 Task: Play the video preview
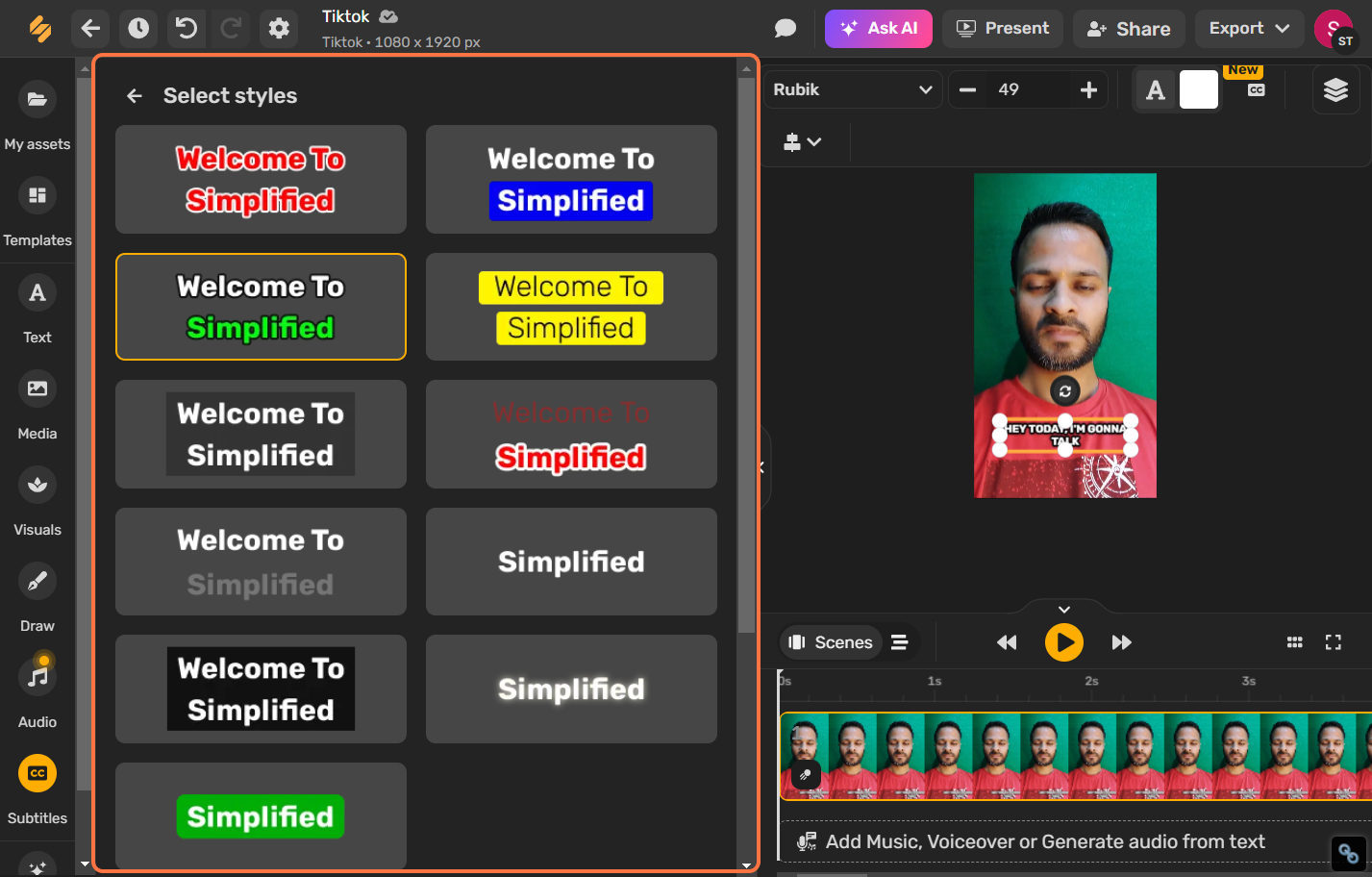(1064, 642)
